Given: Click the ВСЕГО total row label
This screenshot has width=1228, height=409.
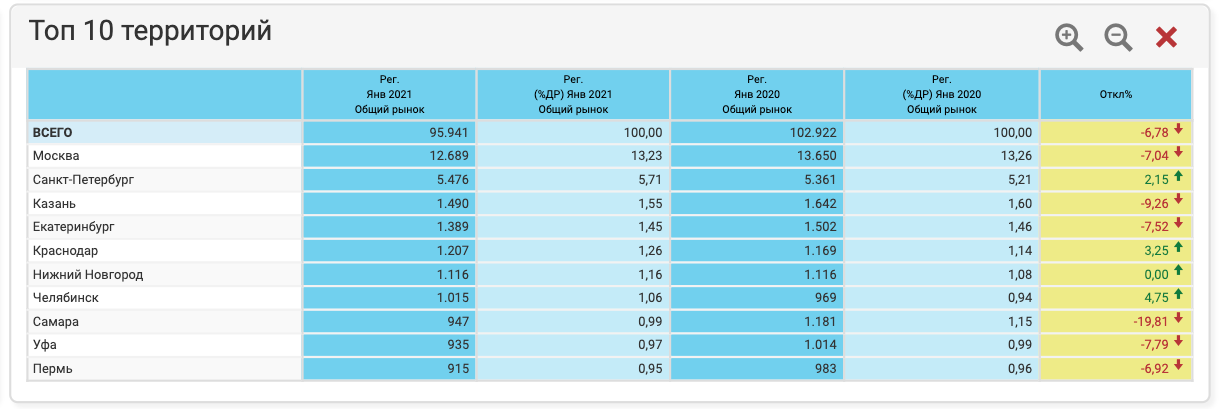Looking at the screenshot, I should (53, 132).
